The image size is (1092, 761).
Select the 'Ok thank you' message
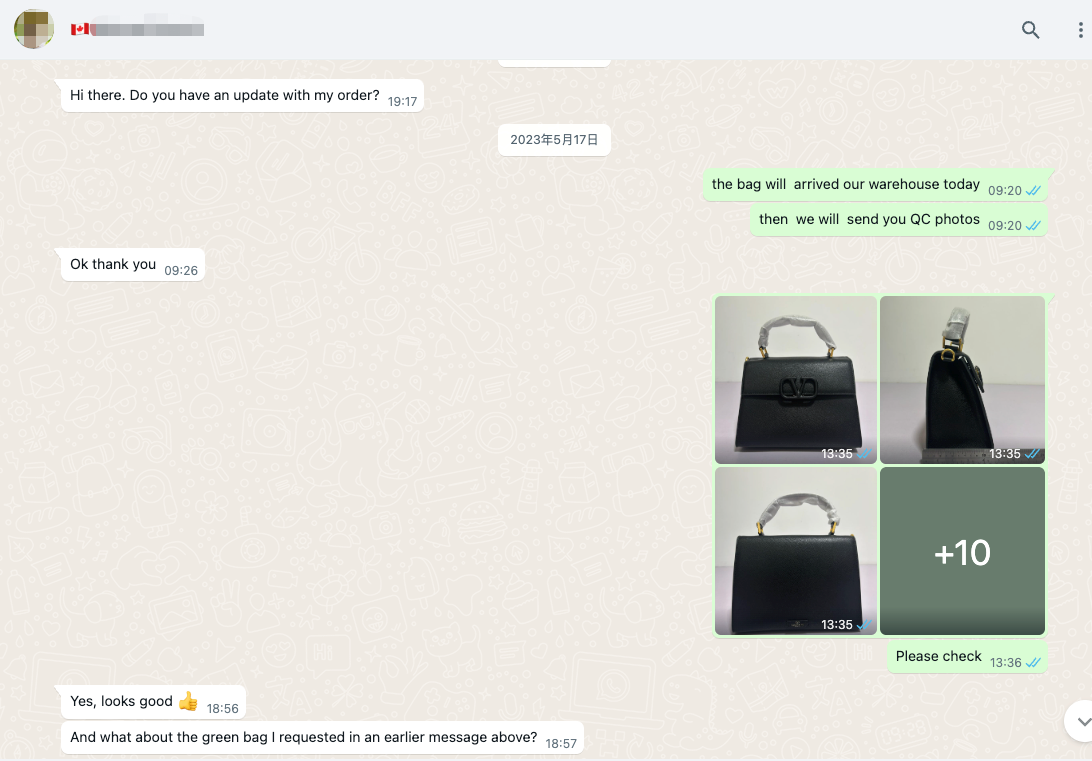[133, 265]
